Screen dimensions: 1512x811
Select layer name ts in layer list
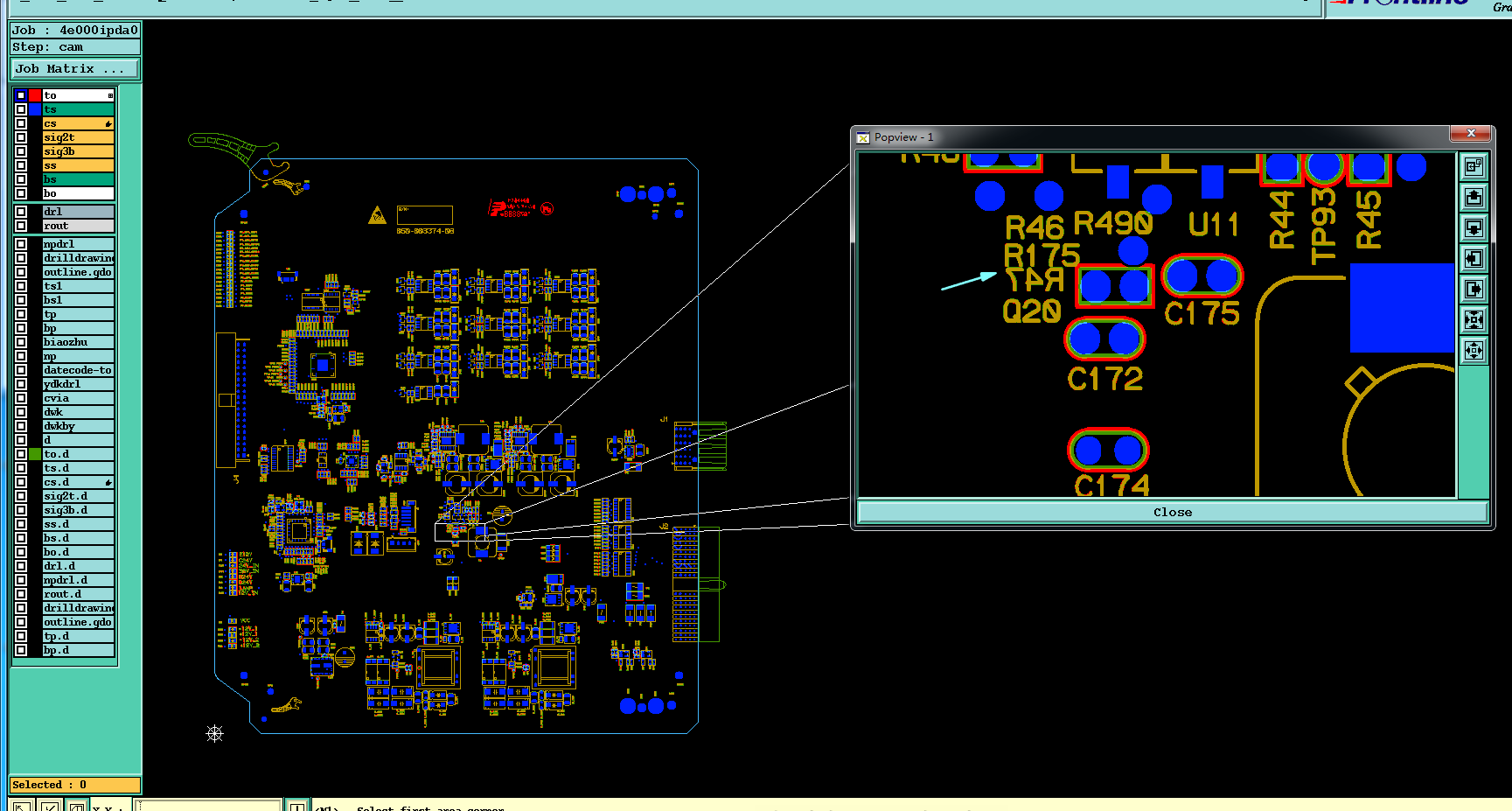click(79, 109)
